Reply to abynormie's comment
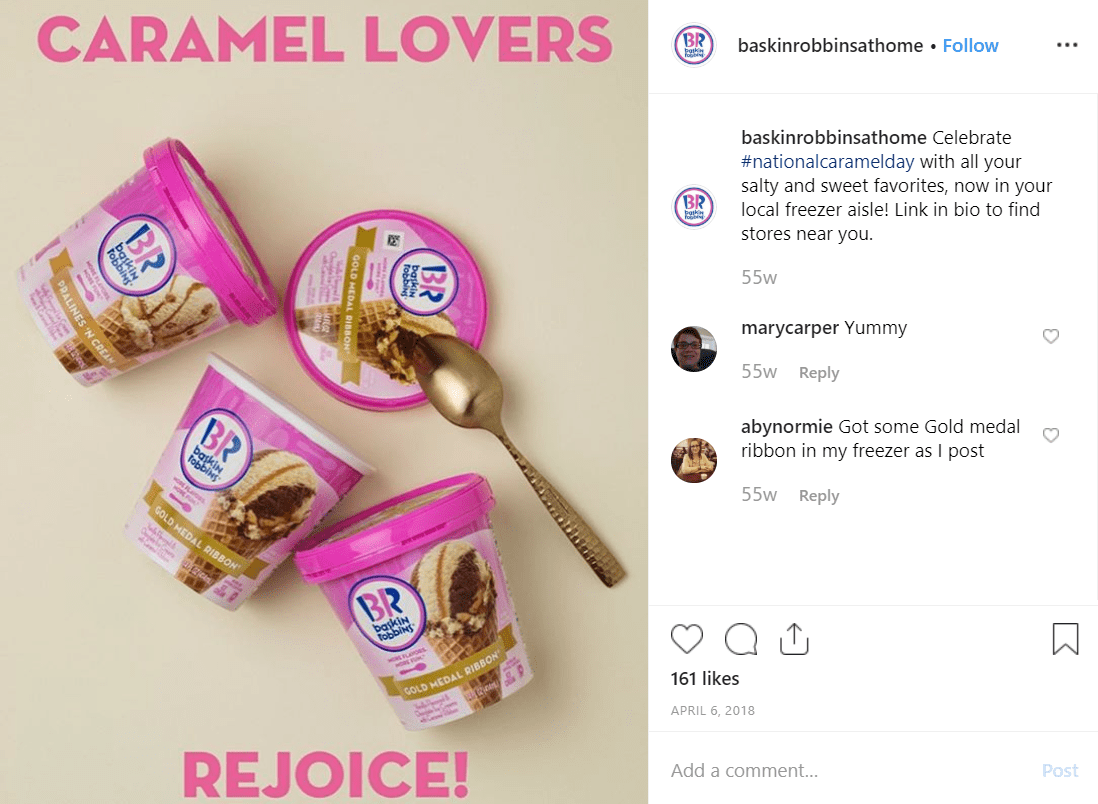The width and height of the screenshot is (1098, 804). click(819, 495)
